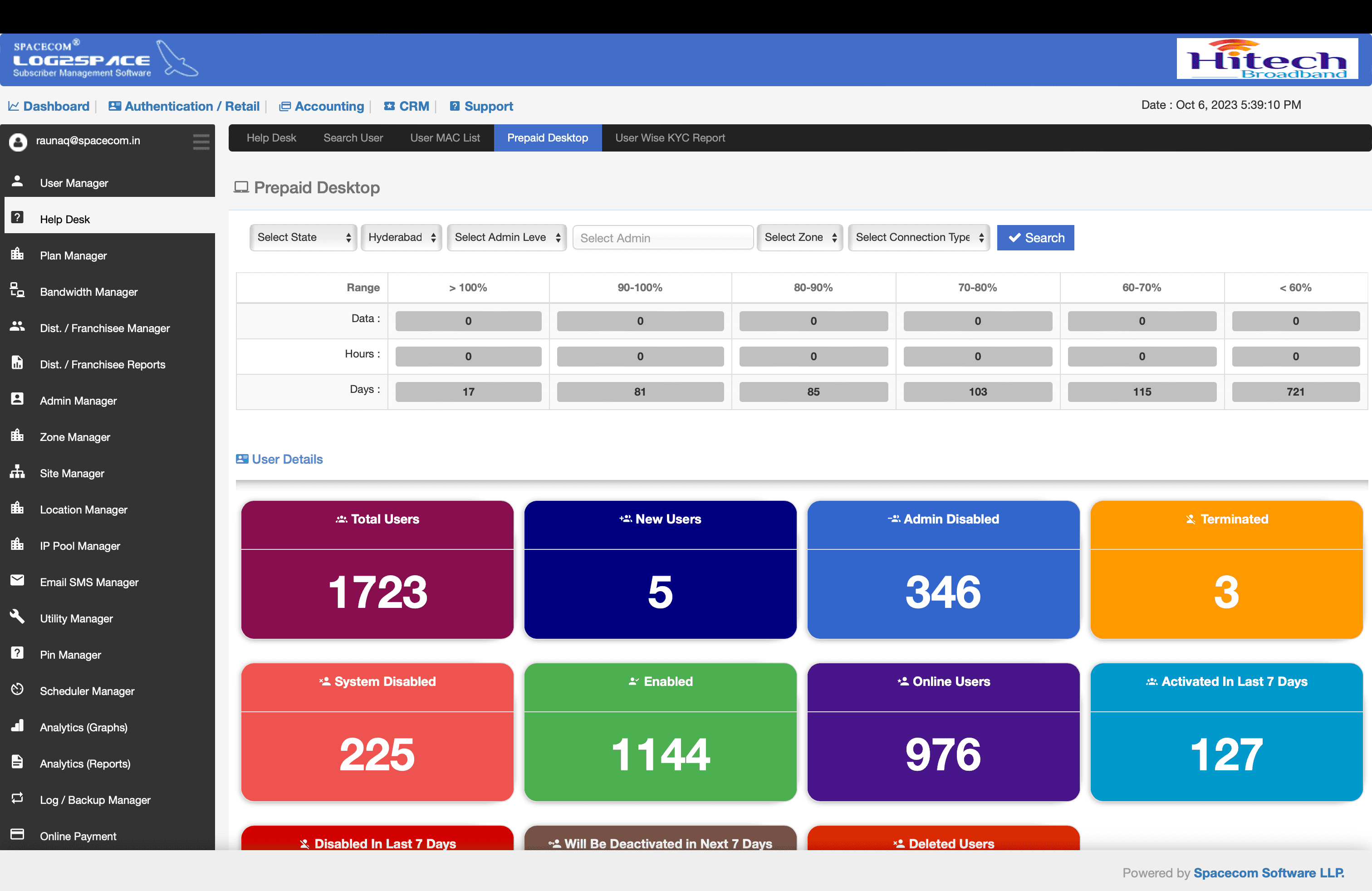This screenshot has width=1372, height=891.
Task: Click the Email SMS Manager envelope icon
Action: 17,580
